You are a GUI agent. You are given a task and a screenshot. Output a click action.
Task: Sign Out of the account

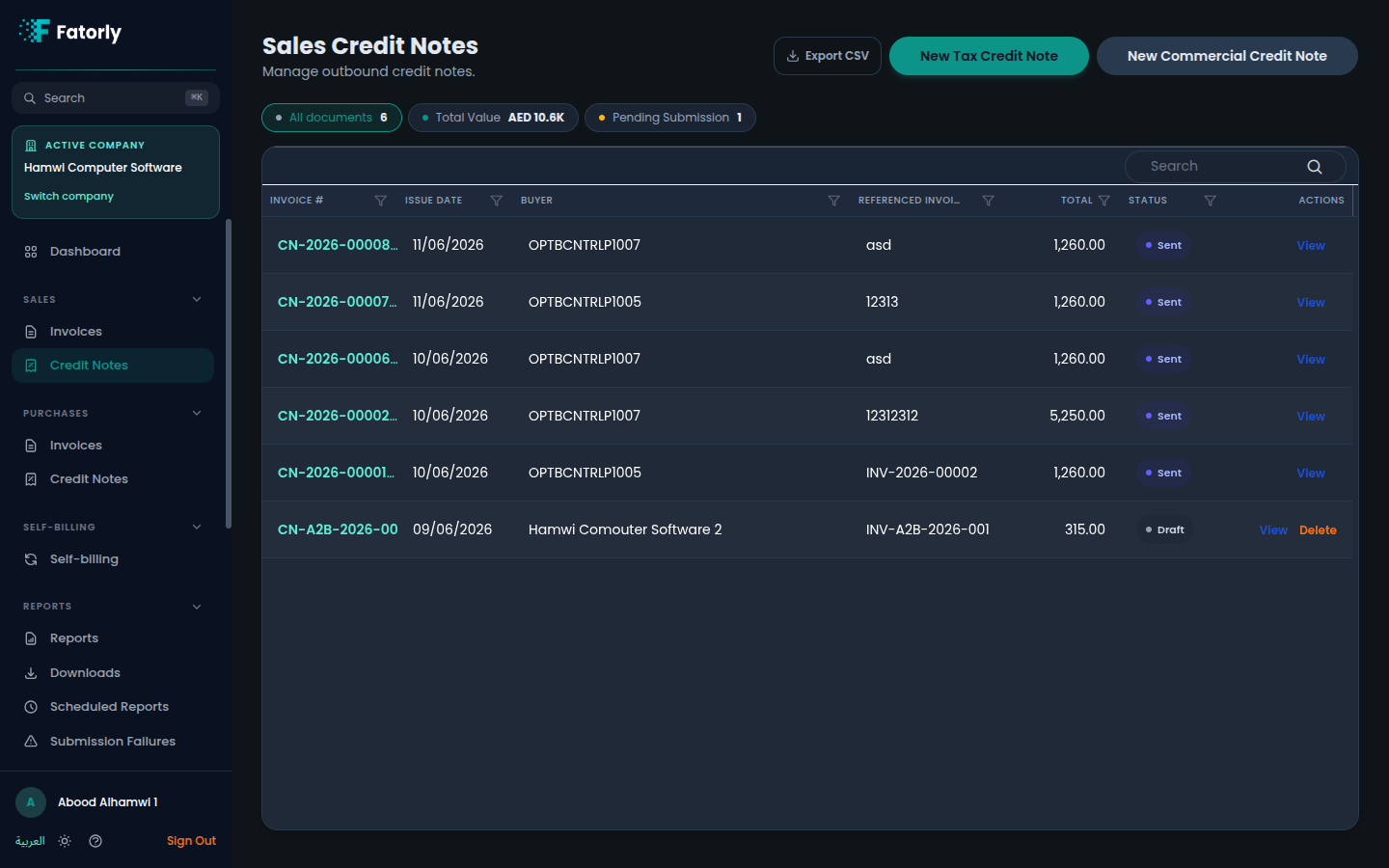191,841
